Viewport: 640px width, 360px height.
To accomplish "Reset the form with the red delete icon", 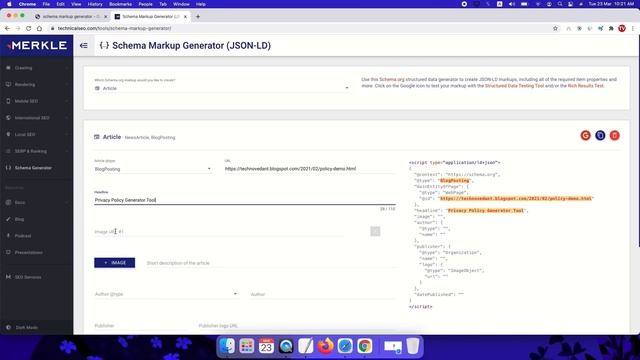I will click(x=614, y=136).
